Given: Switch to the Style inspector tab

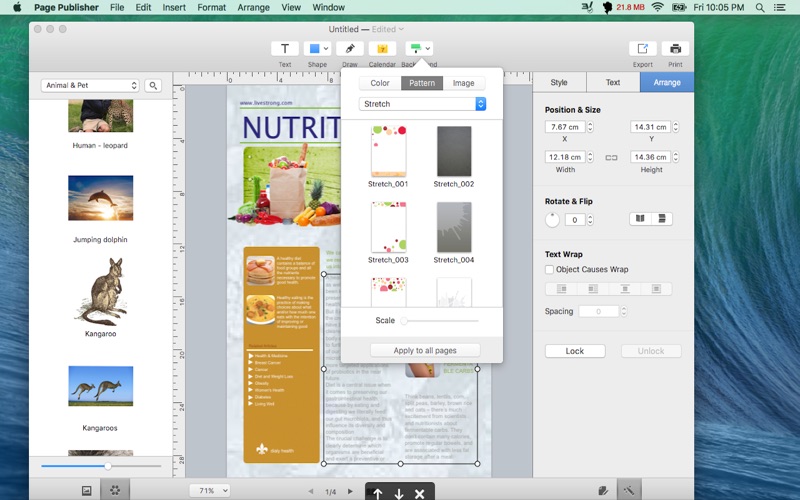Looking at the screenshot, I should [559, 82].
